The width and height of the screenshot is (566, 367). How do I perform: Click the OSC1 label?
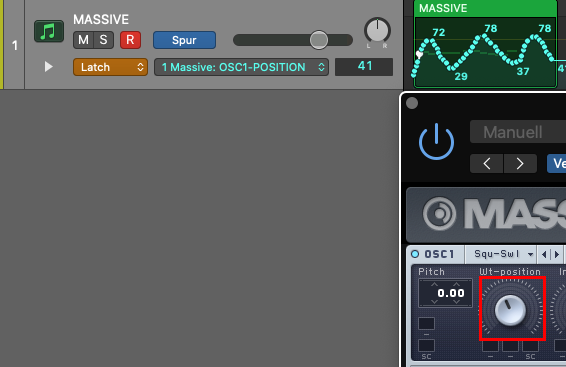click(439, 254)
